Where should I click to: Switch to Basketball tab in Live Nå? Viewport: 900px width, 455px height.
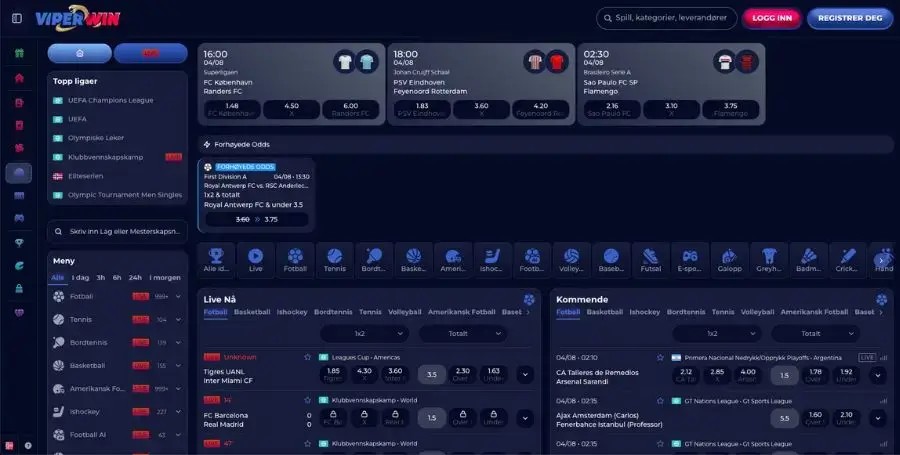252,312
